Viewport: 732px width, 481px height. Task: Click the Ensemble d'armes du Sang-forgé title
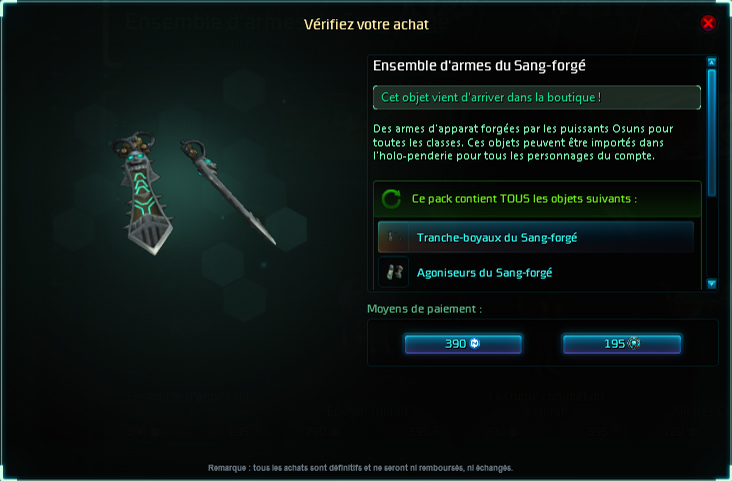point(479,66)
